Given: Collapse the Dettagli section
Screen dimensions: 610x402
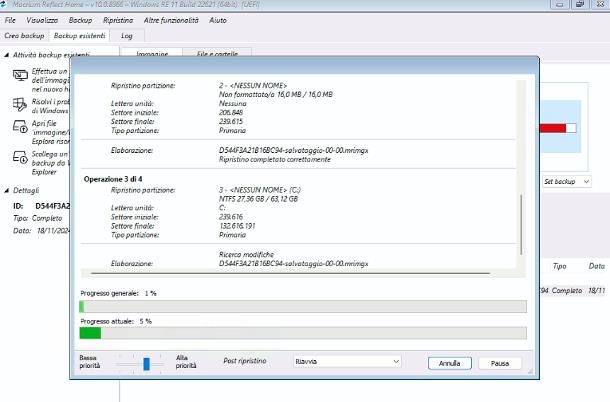Looking at the screenshot, I should pyautogui.click(x=7, y=191).
